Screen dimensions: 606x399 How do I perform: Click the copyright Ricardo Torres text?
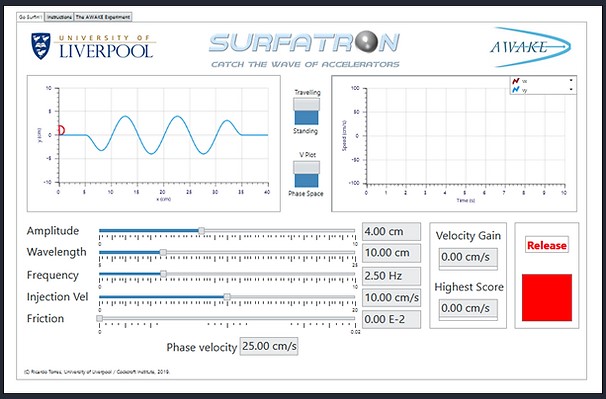pos(97,372)
